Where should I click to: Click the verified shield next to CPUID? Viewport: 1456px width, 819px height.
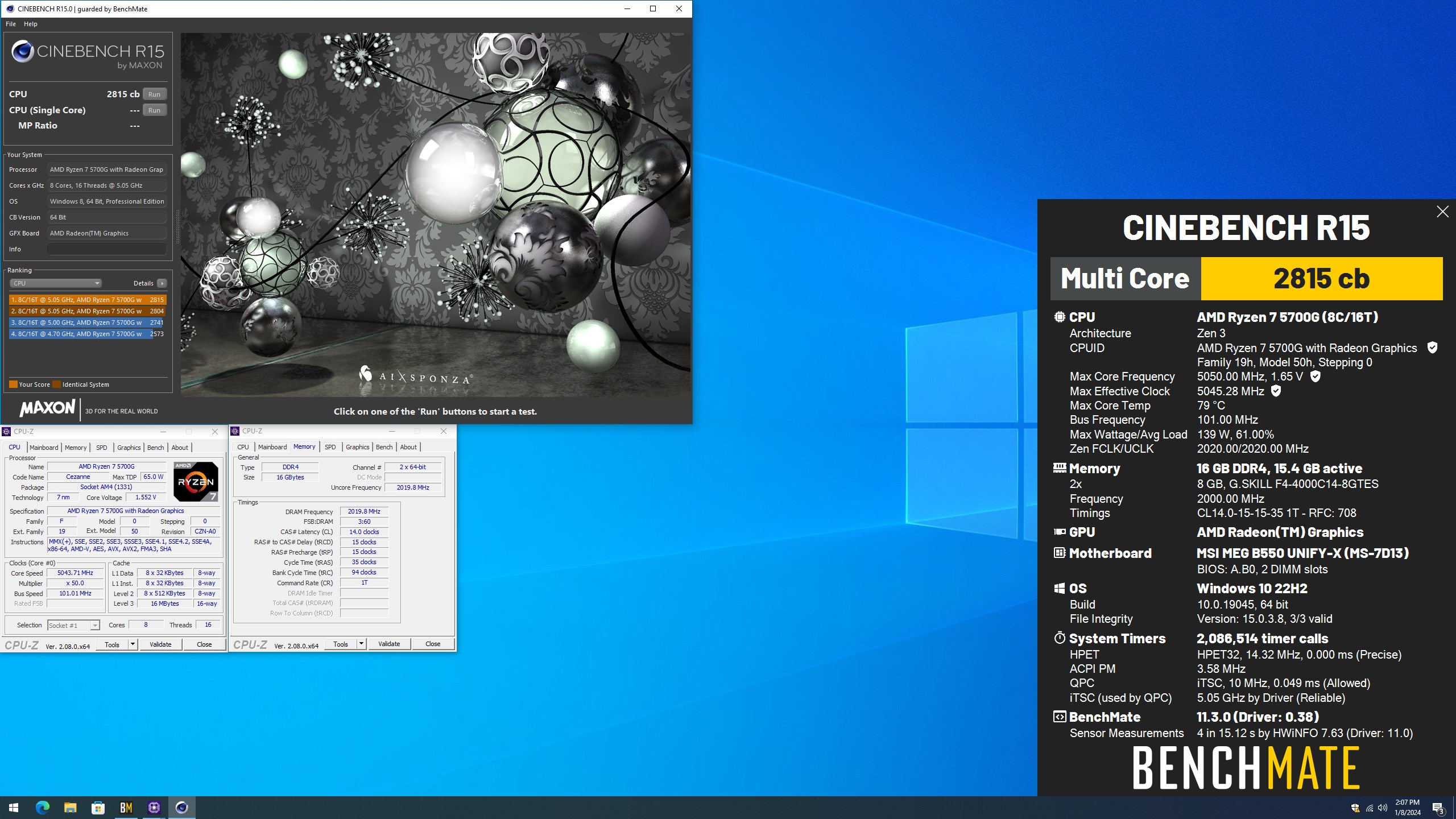tap(1433, 348)
